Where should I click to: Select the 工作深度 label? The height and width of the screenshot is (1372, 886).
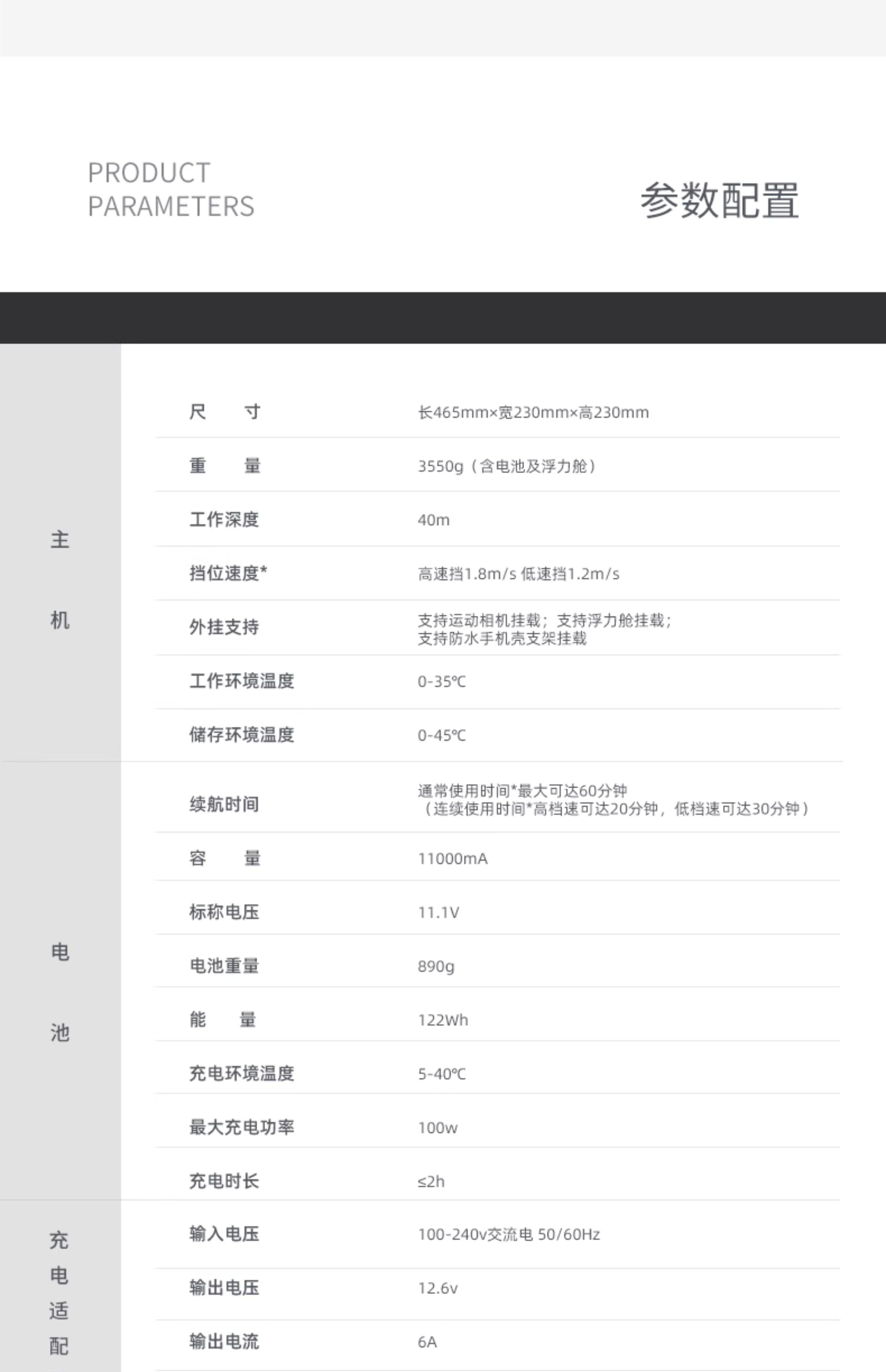pos(224,520)
